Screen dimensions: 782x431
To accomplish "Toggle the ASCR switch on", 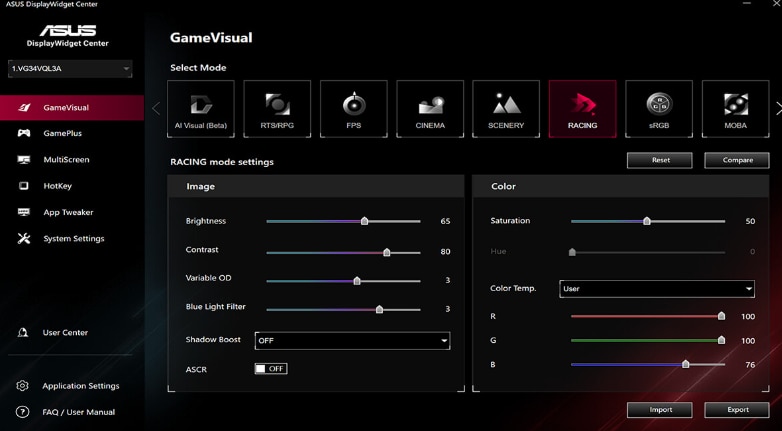I will pyautogui.click(x=270, y=369).
